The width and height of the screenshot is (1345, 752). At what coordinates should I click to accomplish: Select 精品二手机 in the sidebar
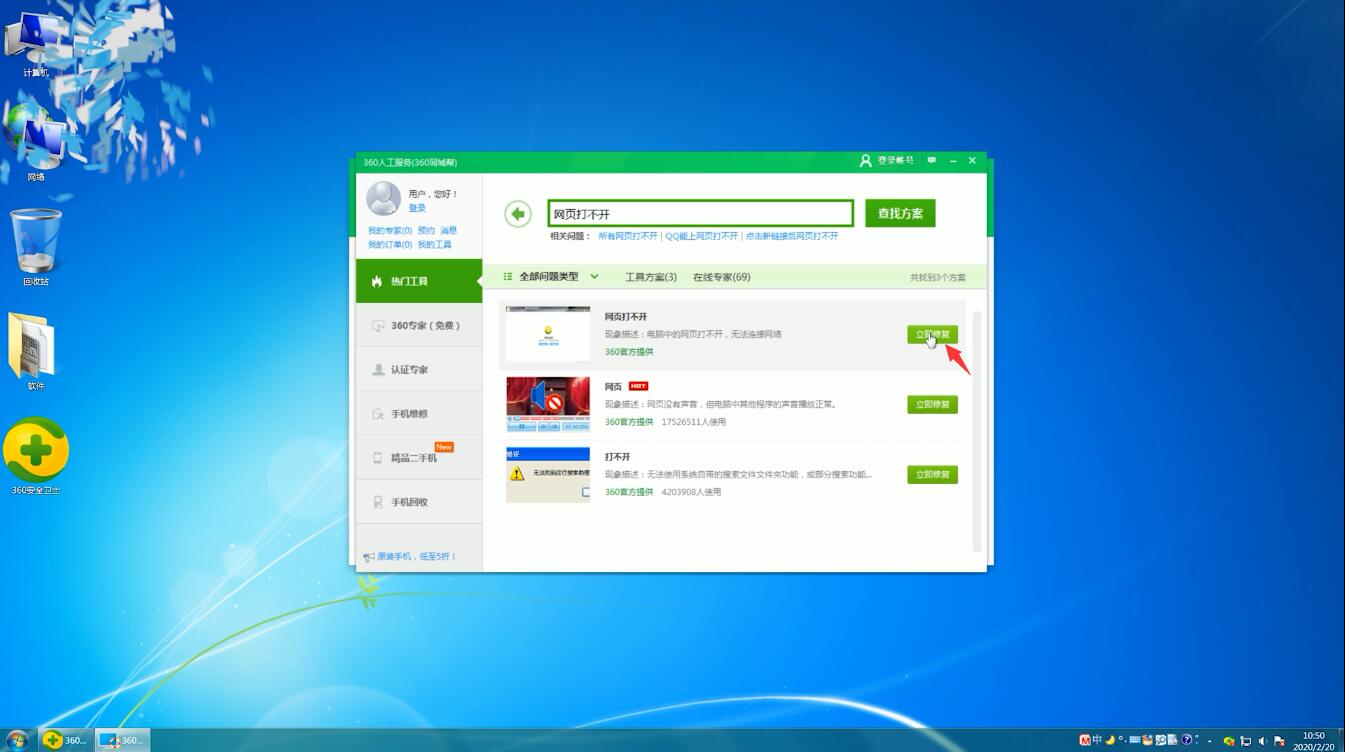(419, 457)
